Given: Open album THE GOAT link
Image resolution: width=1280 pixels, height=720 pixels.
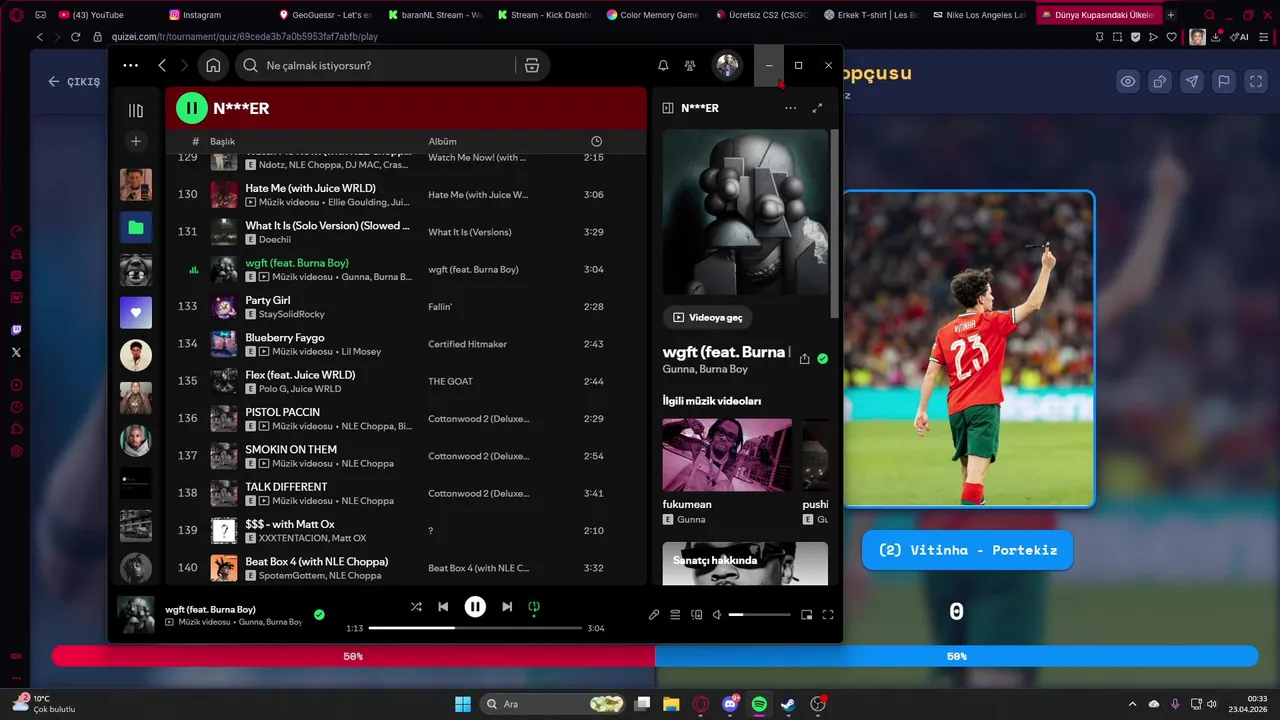Looking at the screenshot, I should [450, 381].
